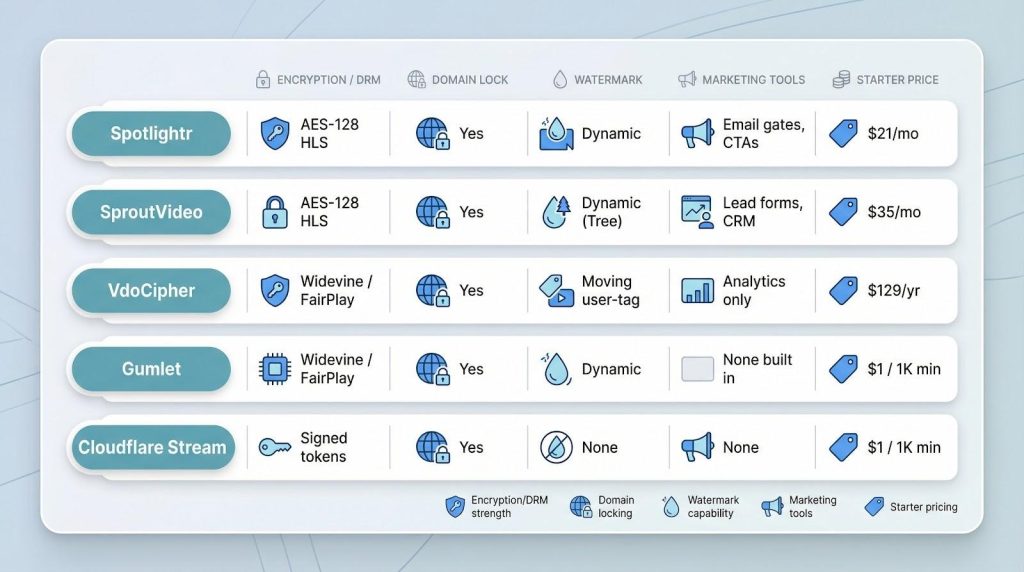Screen dimensions: 1024x572
Task: Click the VdoCipher moving user-tag icon
Action: [x=556, y=291]
